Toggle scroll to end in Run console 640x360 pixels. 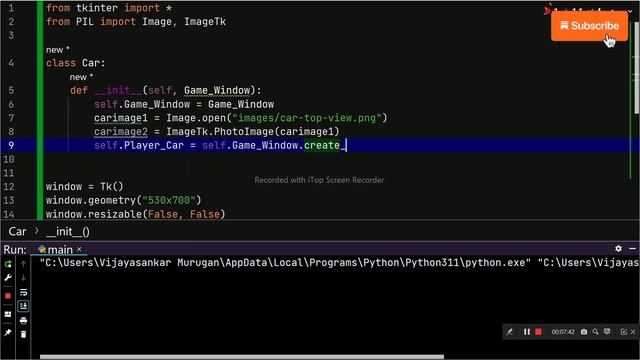[x=23, y=306]
